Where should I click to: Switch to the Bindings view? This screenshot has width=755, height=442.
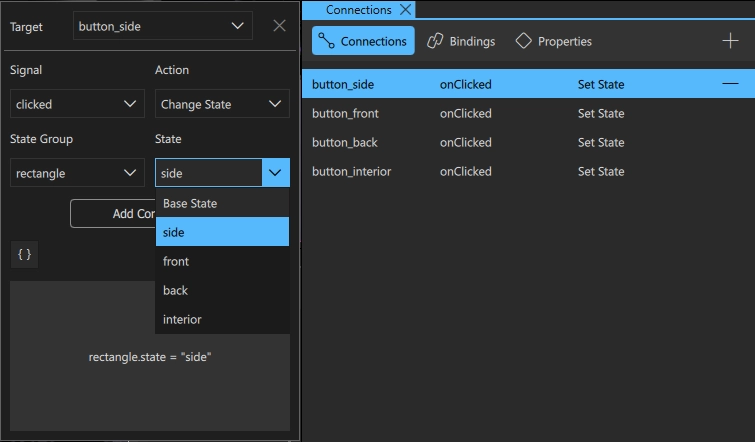(x=461, y=41)
